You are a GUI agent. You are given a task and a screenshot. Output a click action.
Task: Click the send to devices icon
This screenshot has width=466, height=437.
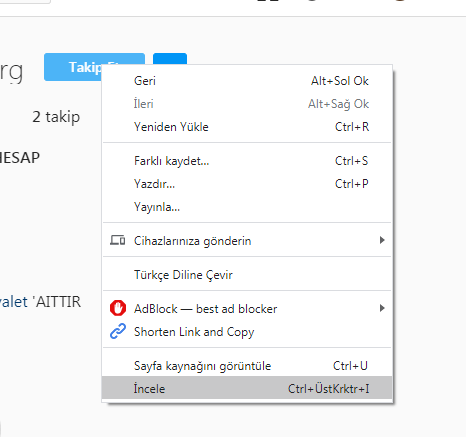[x=118, y=240]
